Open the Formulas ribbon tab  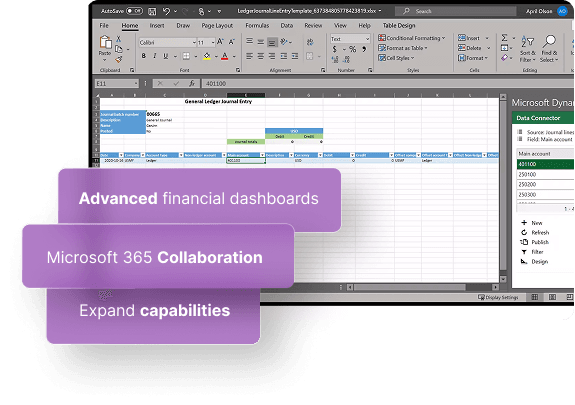[257, 25]
